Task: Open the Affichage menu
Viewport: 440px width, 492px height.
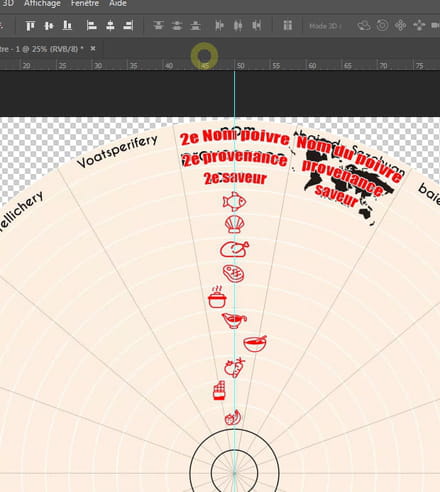Action: [42, 4]
